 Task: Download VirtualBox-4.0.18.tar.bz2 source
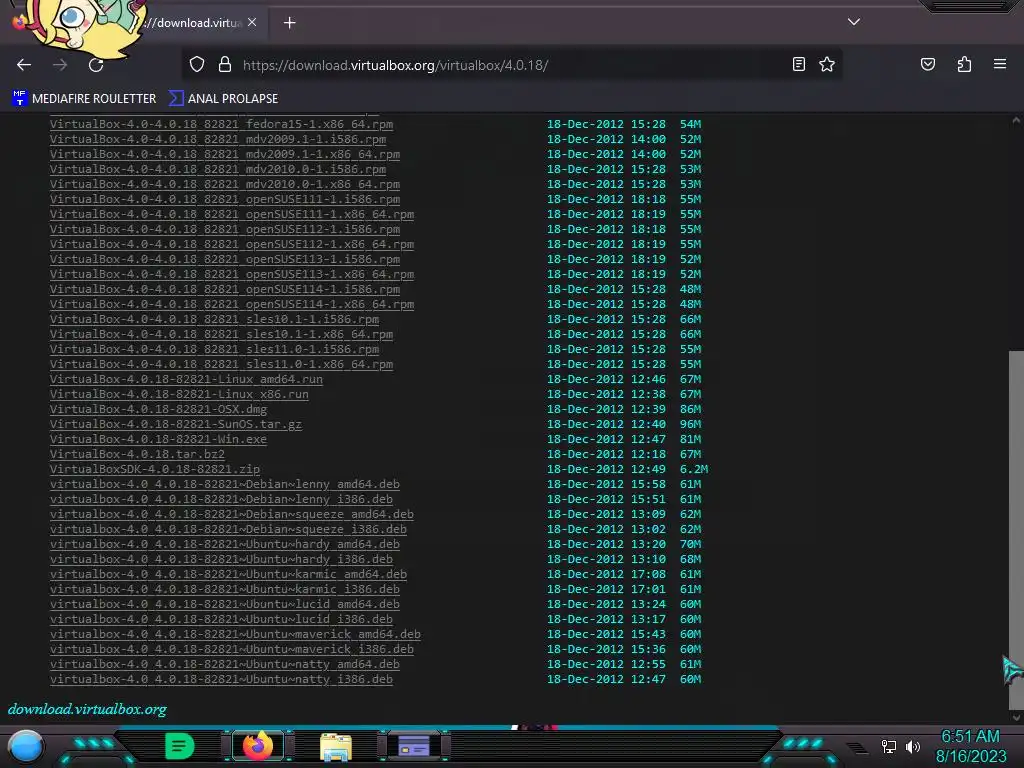click(137, 455)
